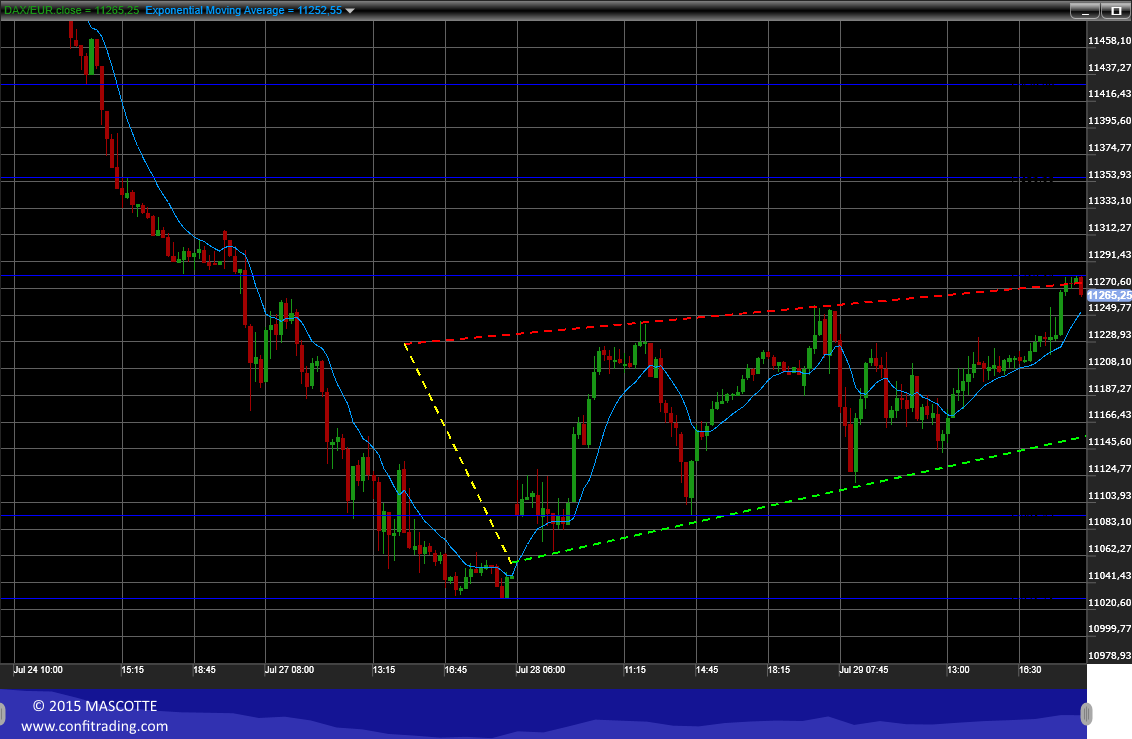Click the 11187,27 price axis label

click(x=1109, y=388)
